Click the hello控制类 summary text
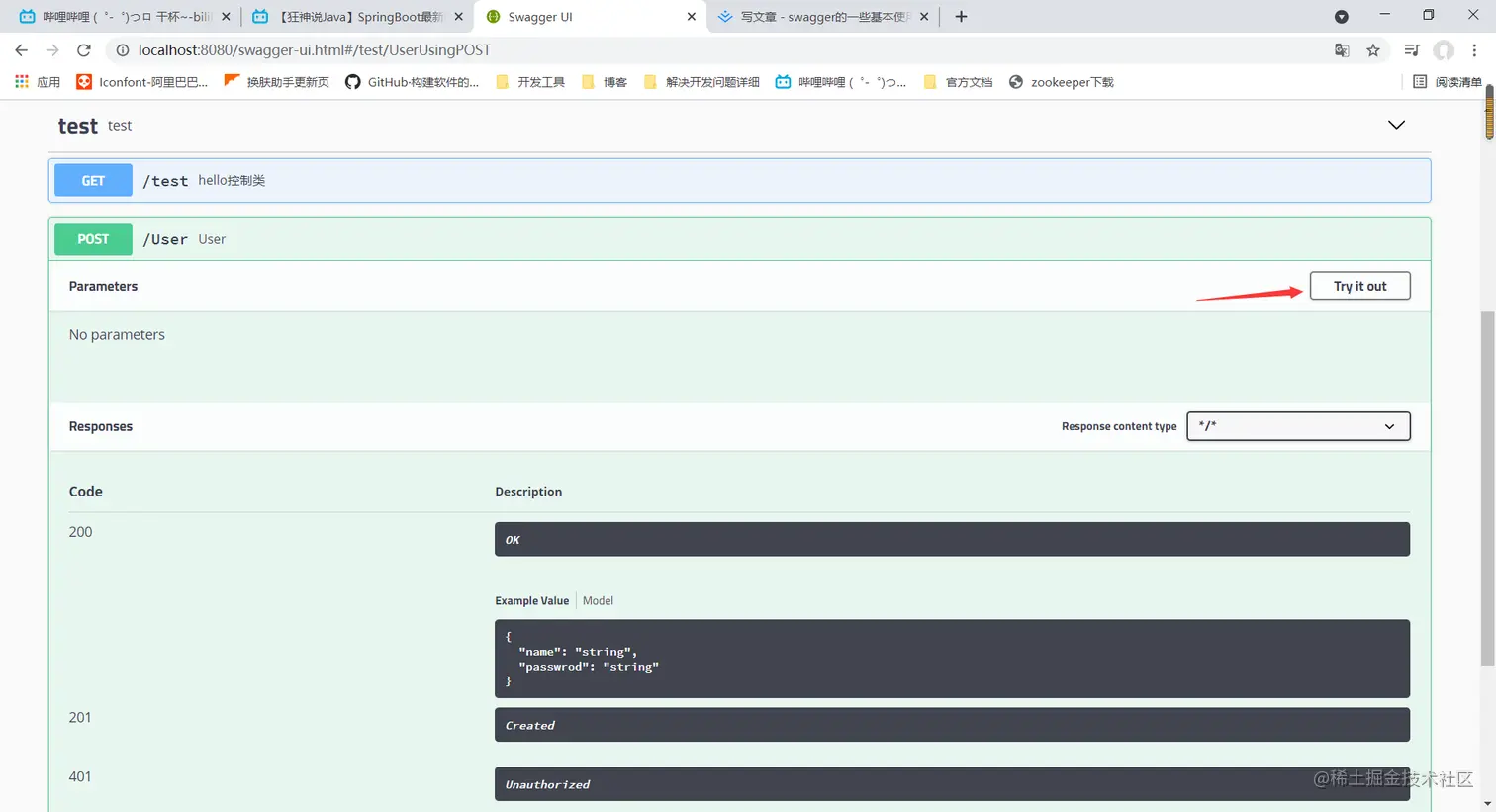The height and width of the screenshot is (812, 1496). pos(232,180)
